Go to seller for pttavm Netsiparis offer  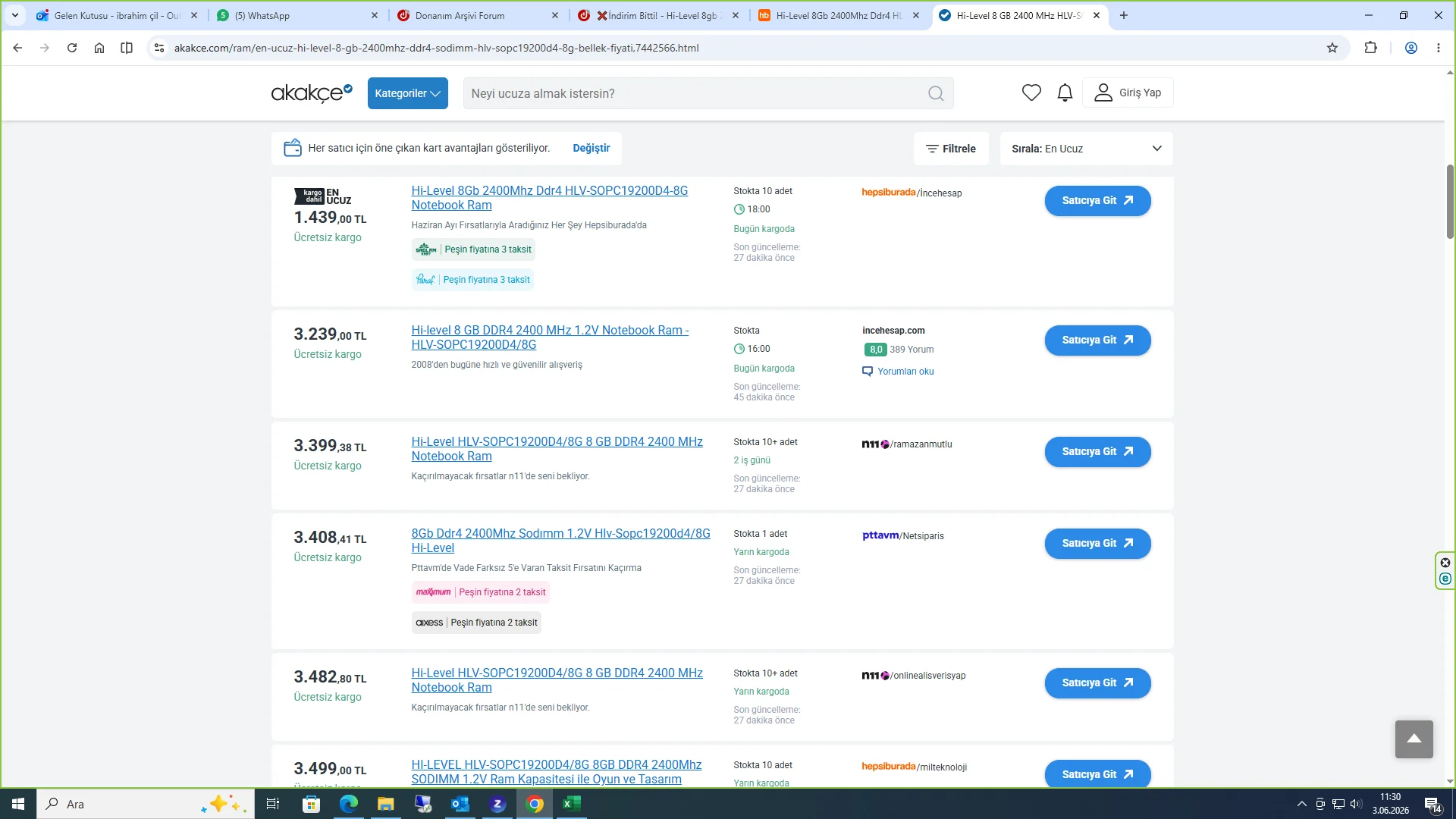pos(1097,543)
